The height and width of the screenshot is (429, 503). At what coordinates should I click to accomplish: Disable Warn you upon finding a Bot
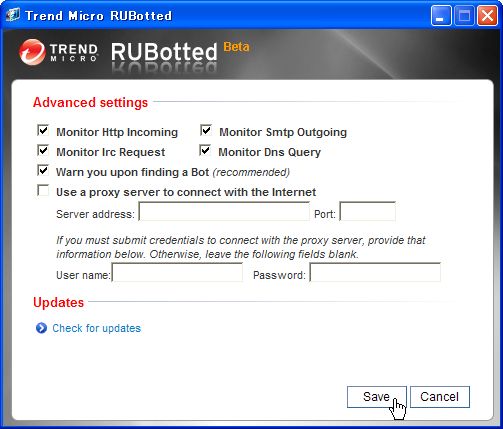[x=43, y=171]
